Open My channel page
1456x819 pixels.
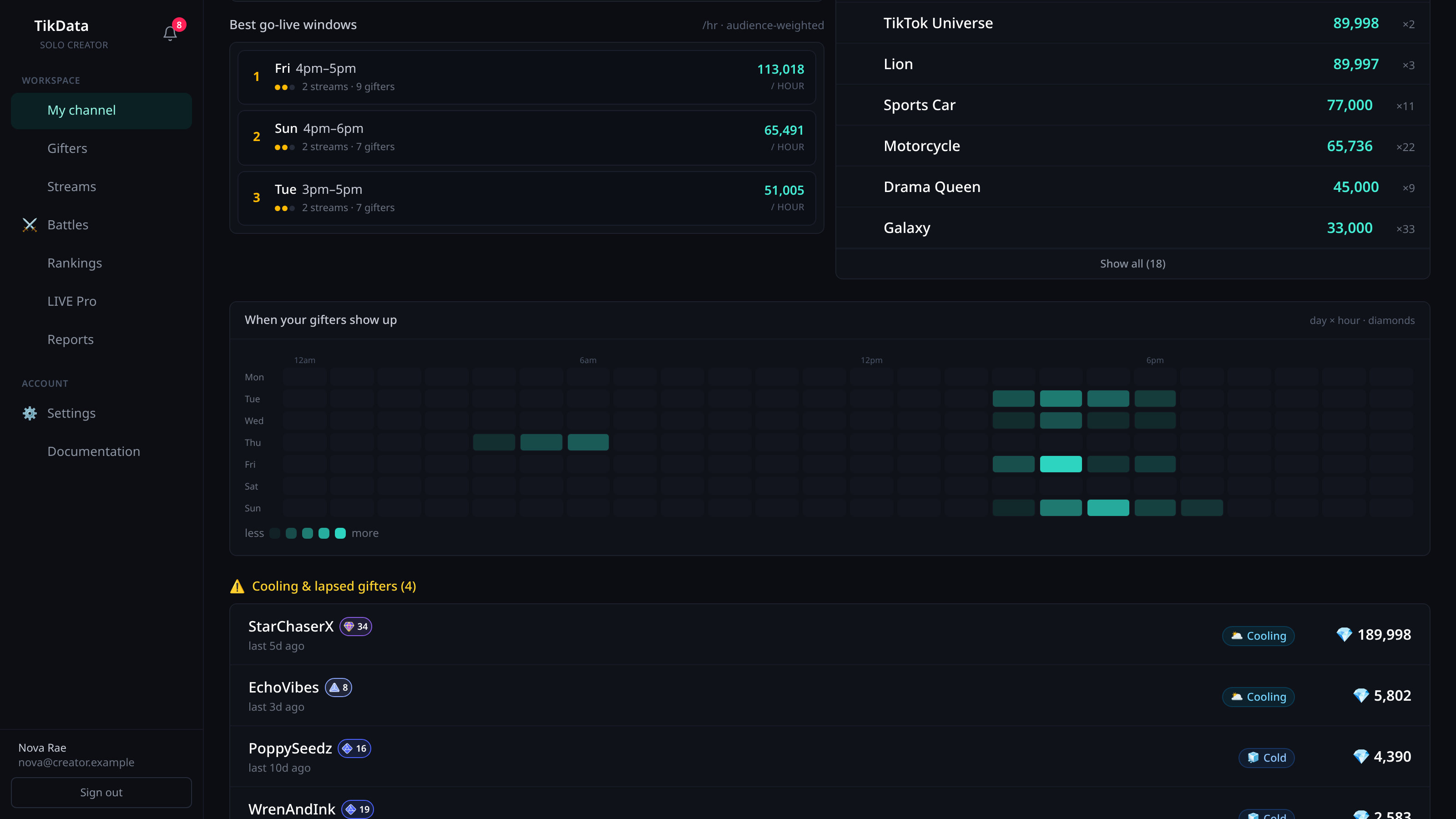[101, 110]
